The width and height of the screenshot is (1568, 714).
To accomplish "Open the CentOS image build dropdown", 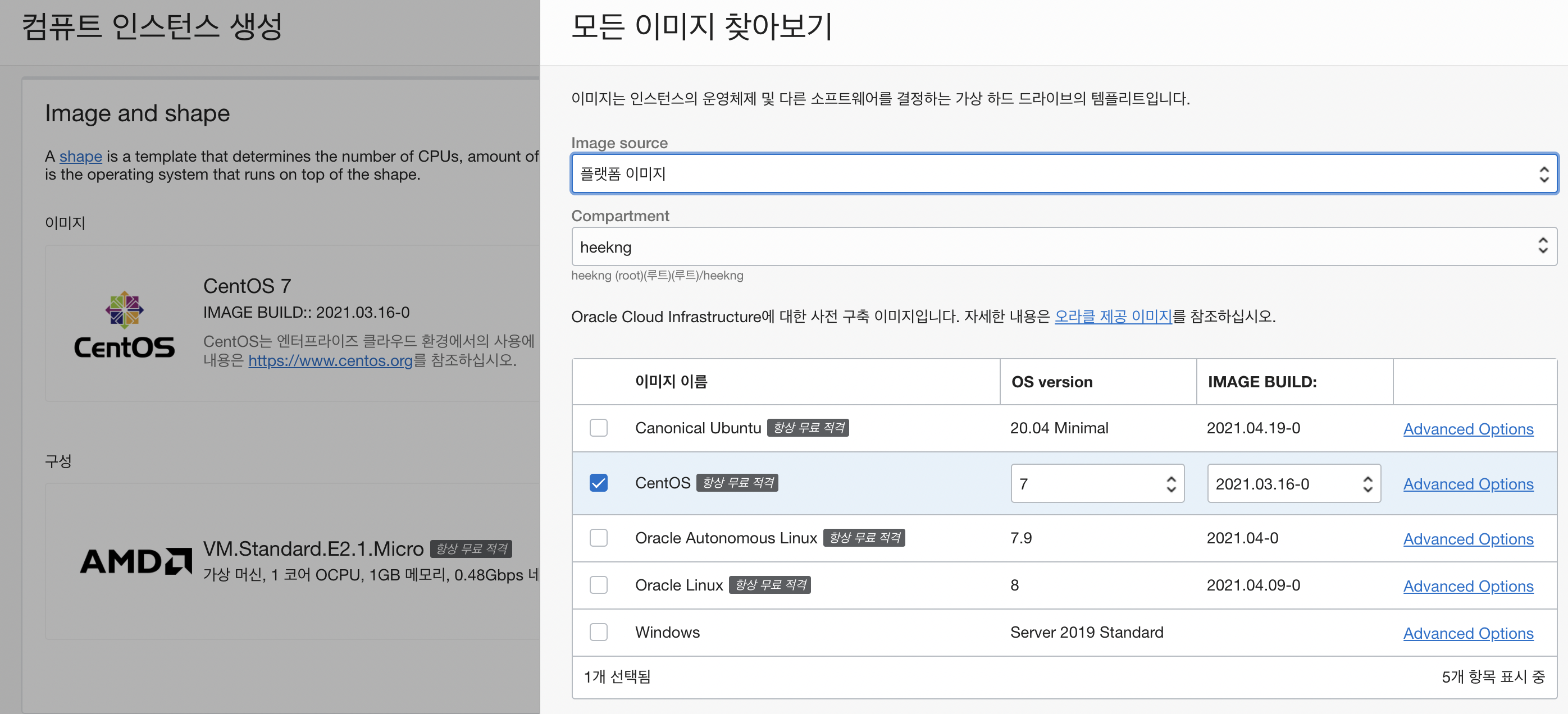I will (x=1293, y=483).
